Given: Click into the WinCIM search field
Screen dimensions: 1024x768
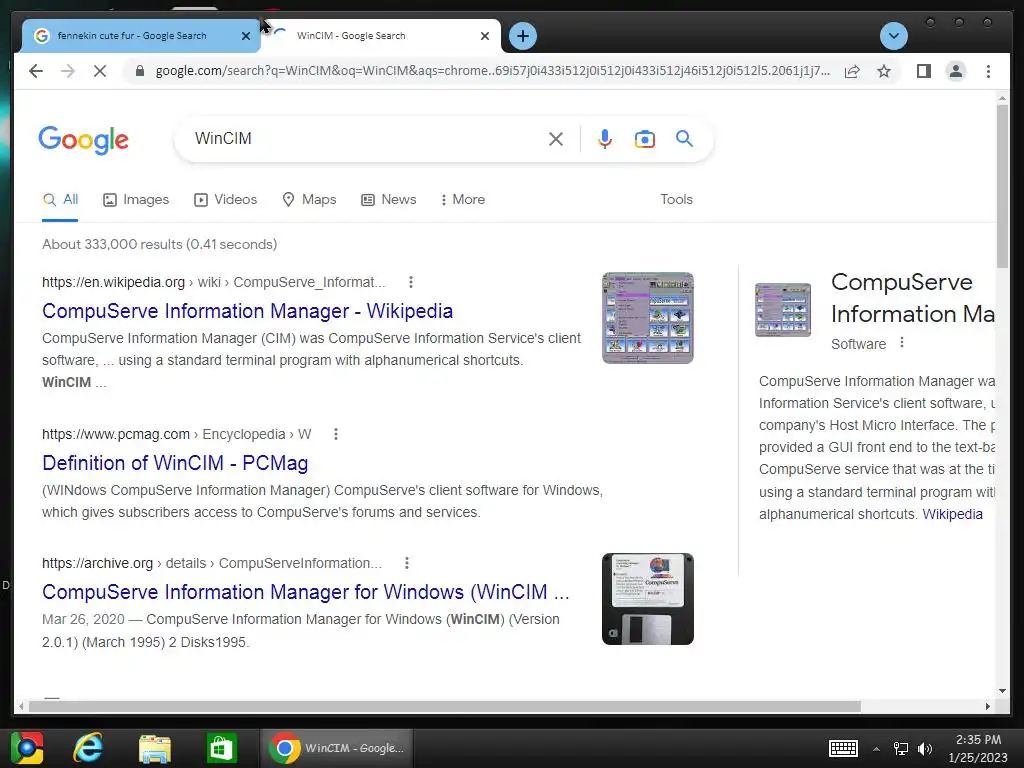Looking at the screenshot, I should point(366,138).
